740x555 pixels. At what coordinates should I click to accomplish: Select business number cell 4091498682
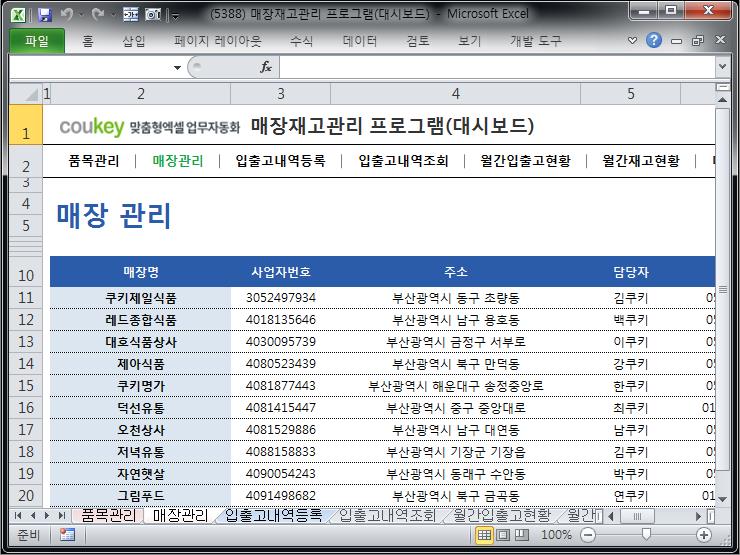point(281,496)
